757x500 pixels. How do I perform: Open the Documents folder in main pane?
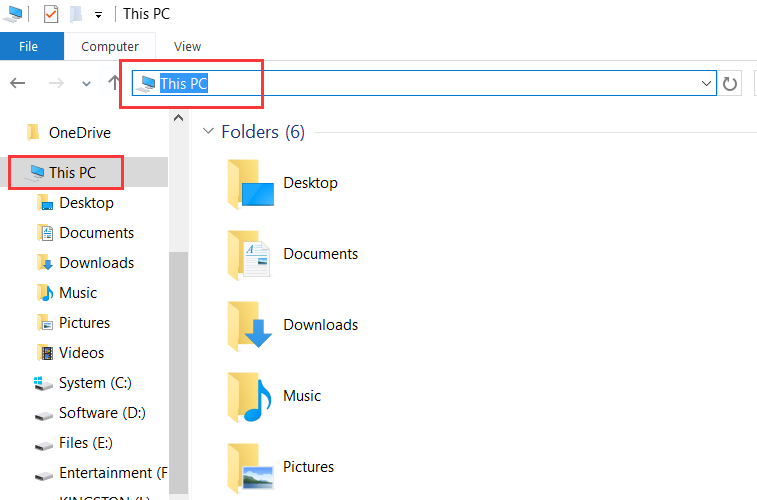tap(250, 255)
